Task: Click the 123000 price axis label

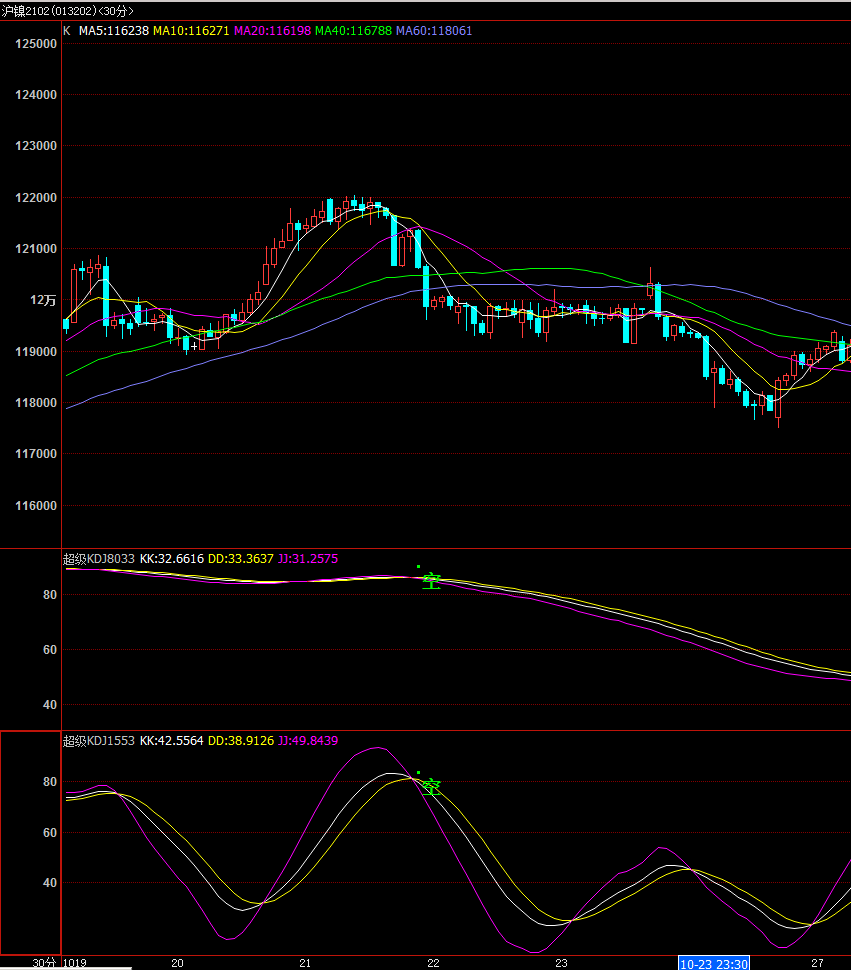Action: click(36, 145)
